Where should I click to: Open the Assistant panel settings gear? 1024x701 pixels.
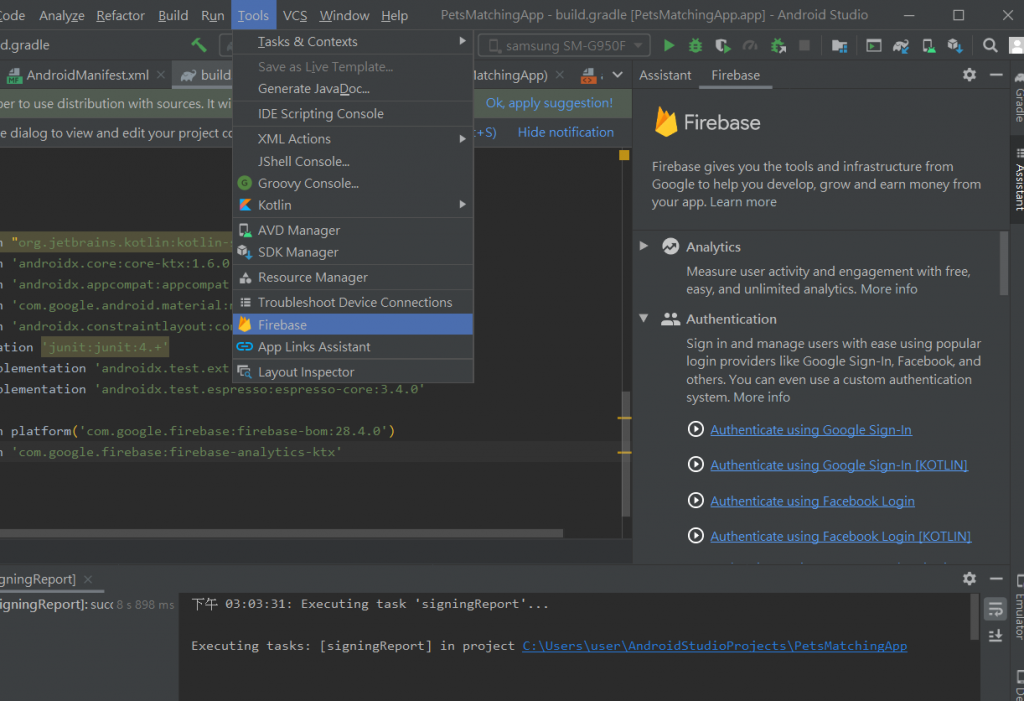(969, 75)
